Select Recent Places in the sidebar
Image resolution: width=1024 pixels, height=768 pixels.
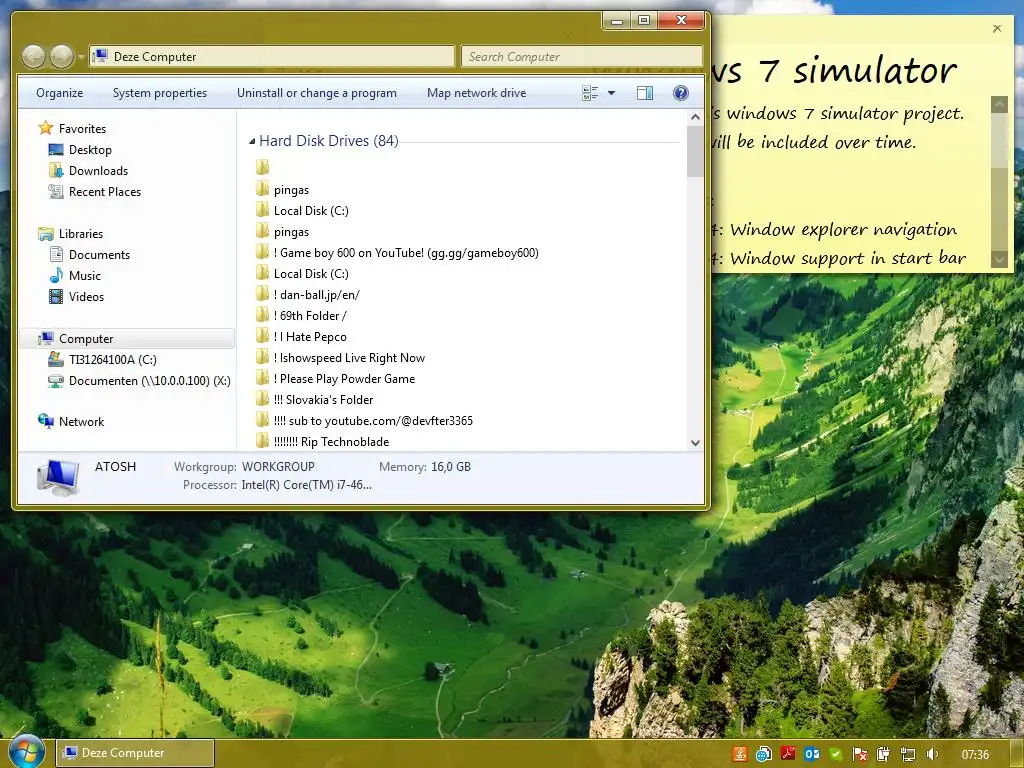[x=95, y=191]
